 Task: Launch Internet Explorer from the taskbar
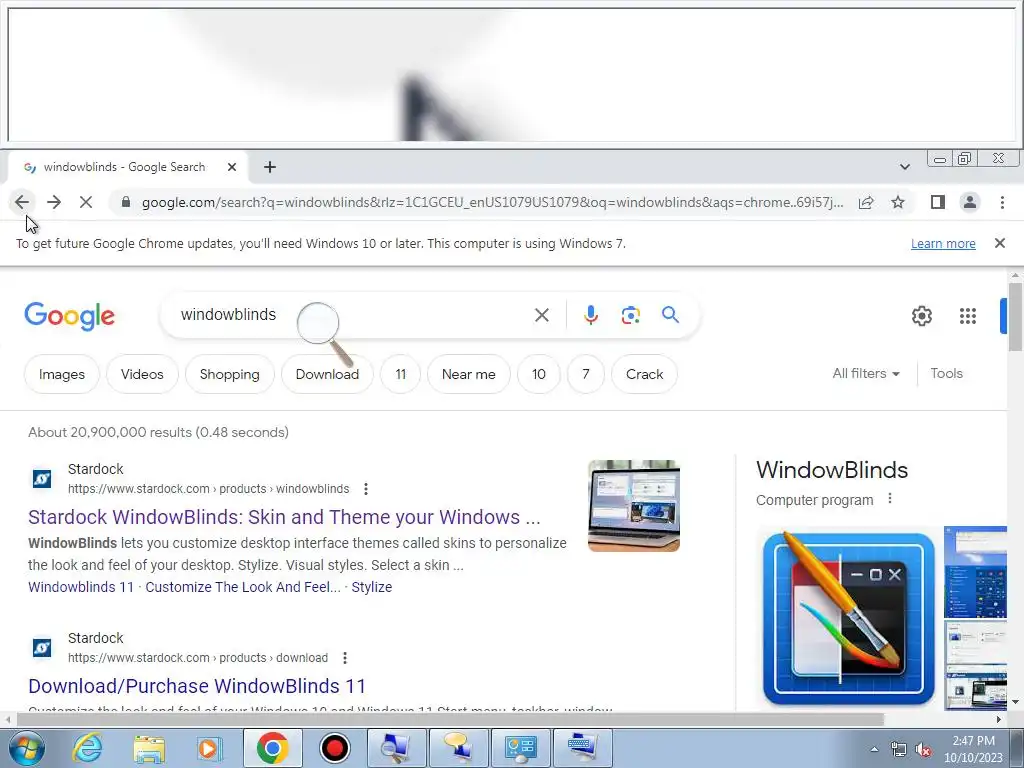coord(88,748)
